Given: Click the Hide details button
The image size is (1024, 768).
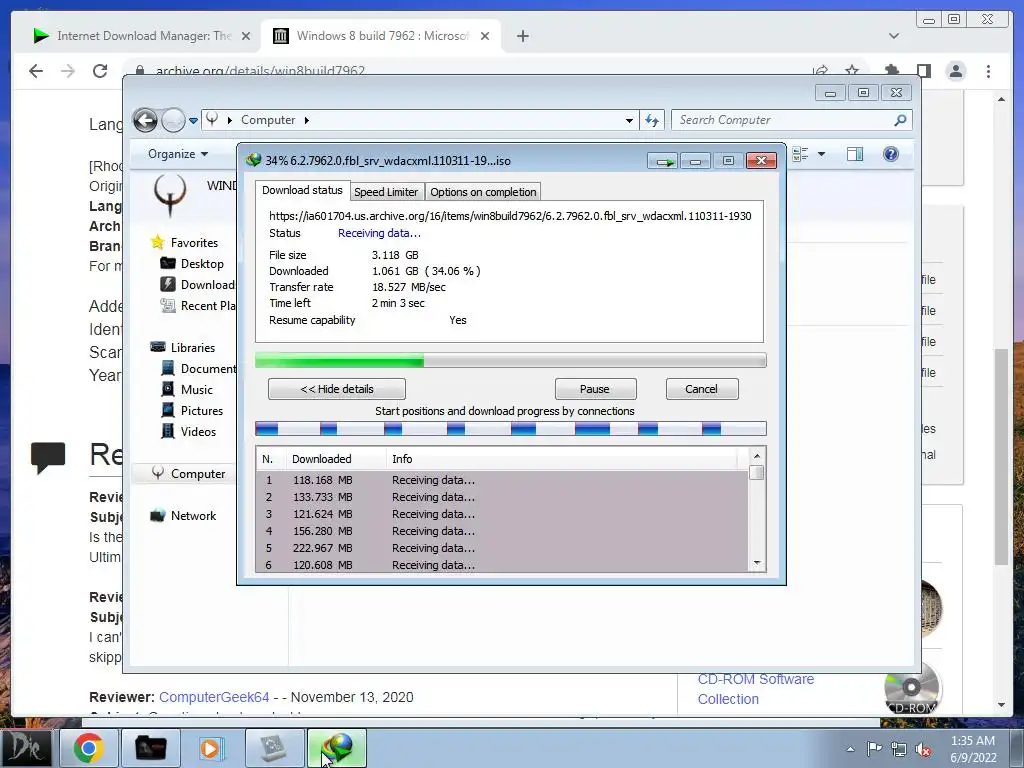Looking at the screenshot, I should pos(336,389).
